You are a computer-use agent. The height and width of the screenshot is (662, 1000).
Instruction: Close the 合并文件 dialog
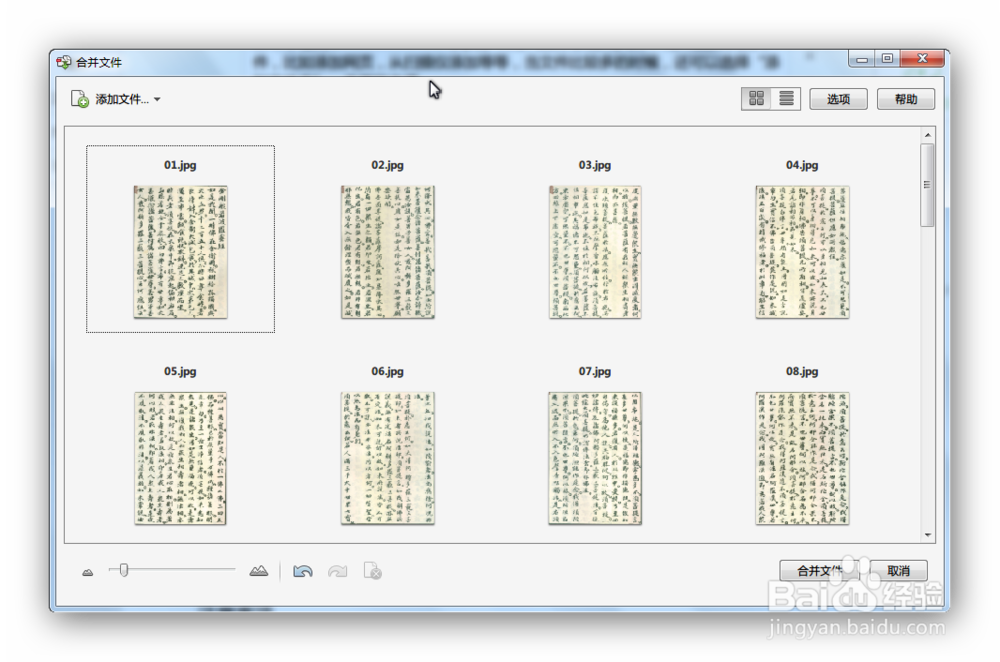pos(922,58)
